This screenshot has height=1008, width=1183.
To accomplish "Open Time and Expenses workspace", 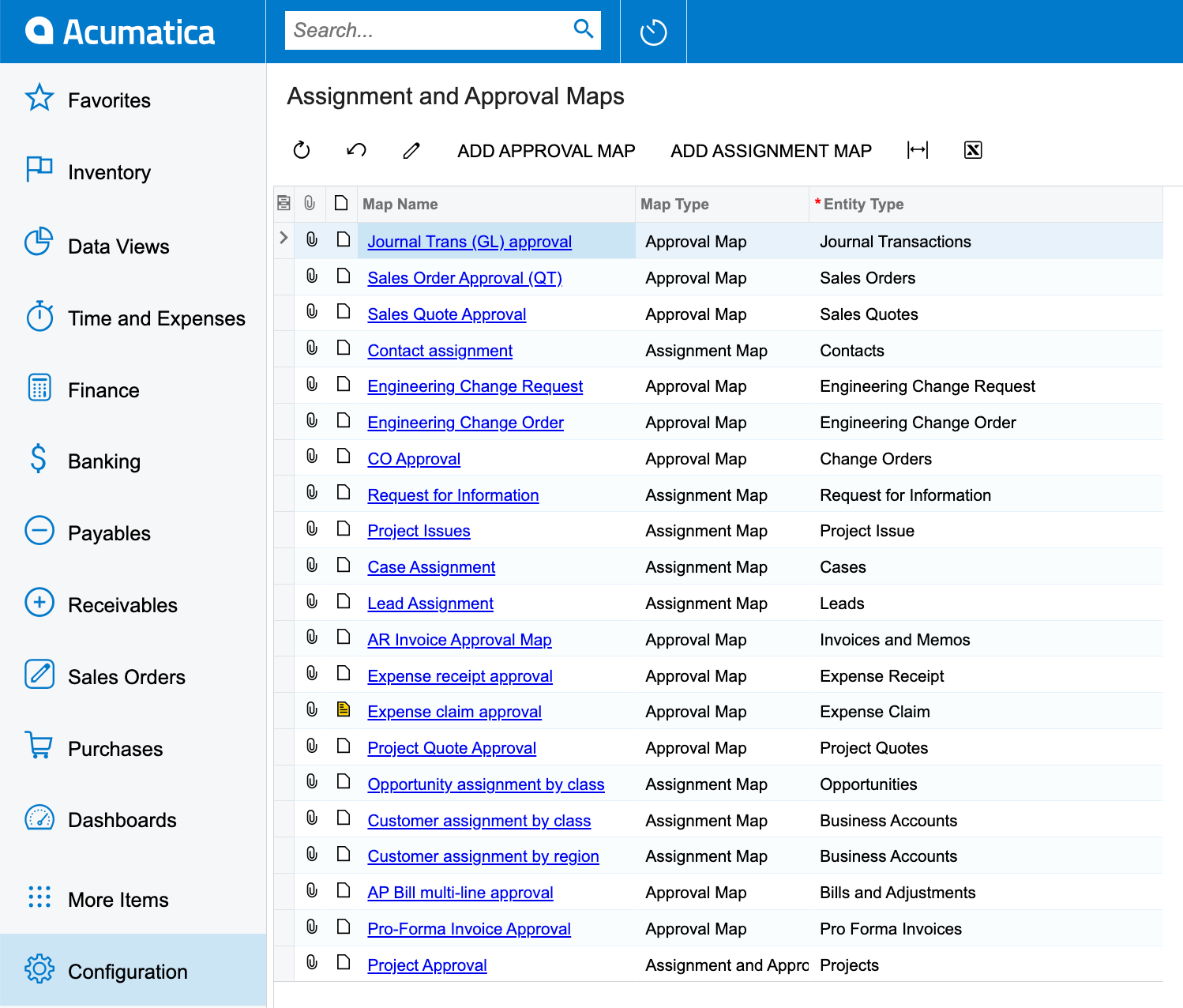I will 133,318.
